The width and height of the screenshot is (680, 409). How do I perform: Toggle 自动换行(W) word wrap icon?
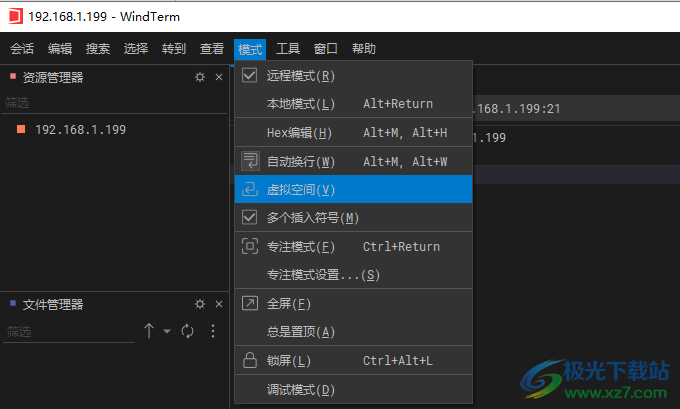tap(250, 161)
